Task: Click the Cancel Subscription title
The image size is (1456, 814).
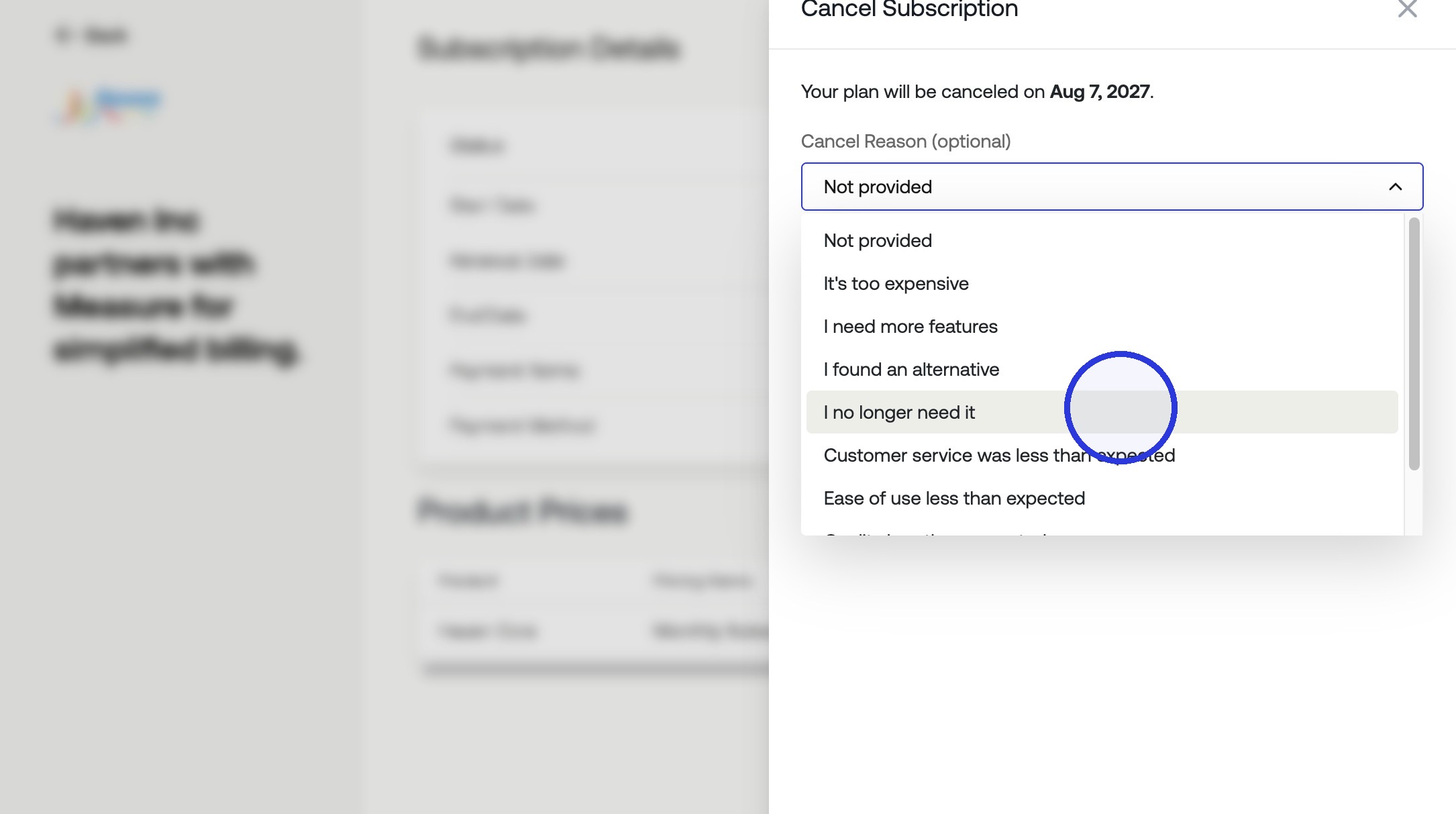Action: click(909, 9)
